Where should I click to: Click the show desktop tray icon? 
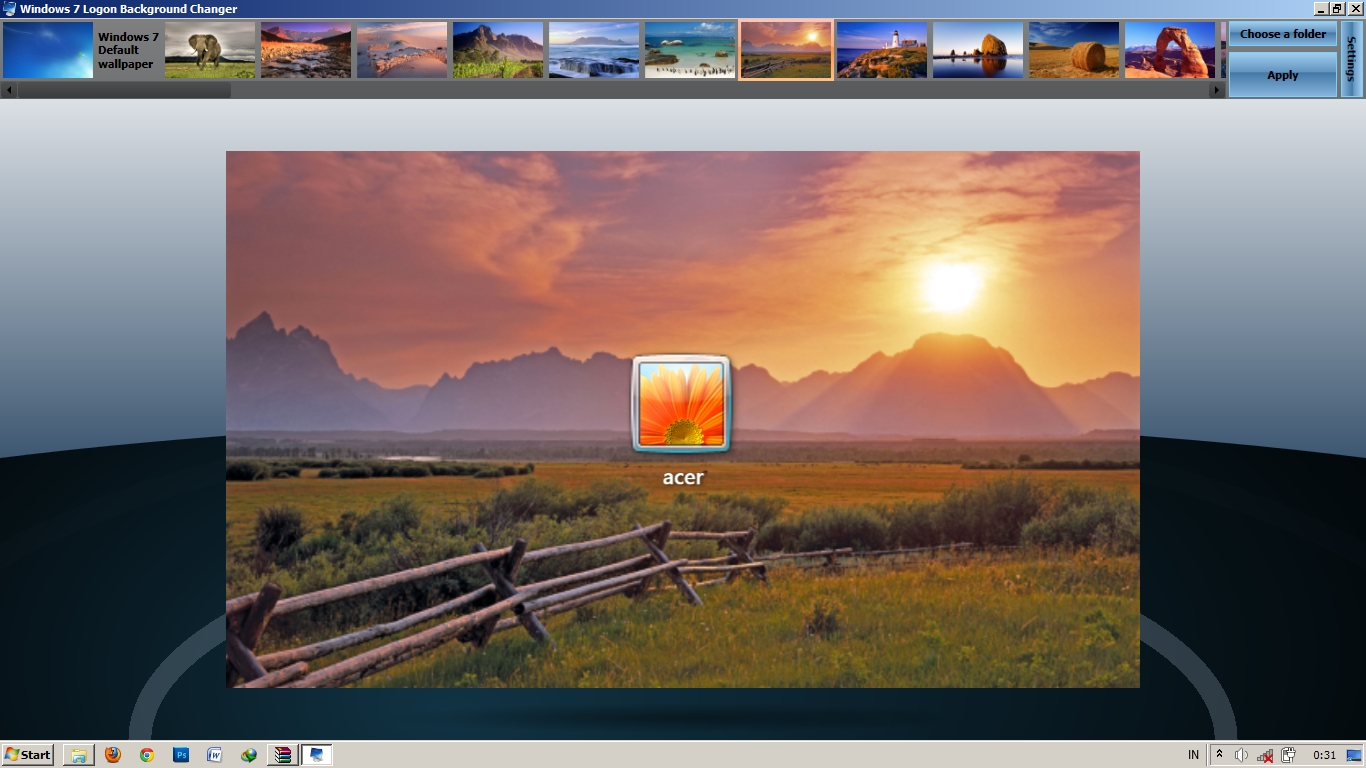coord(1353,755)
